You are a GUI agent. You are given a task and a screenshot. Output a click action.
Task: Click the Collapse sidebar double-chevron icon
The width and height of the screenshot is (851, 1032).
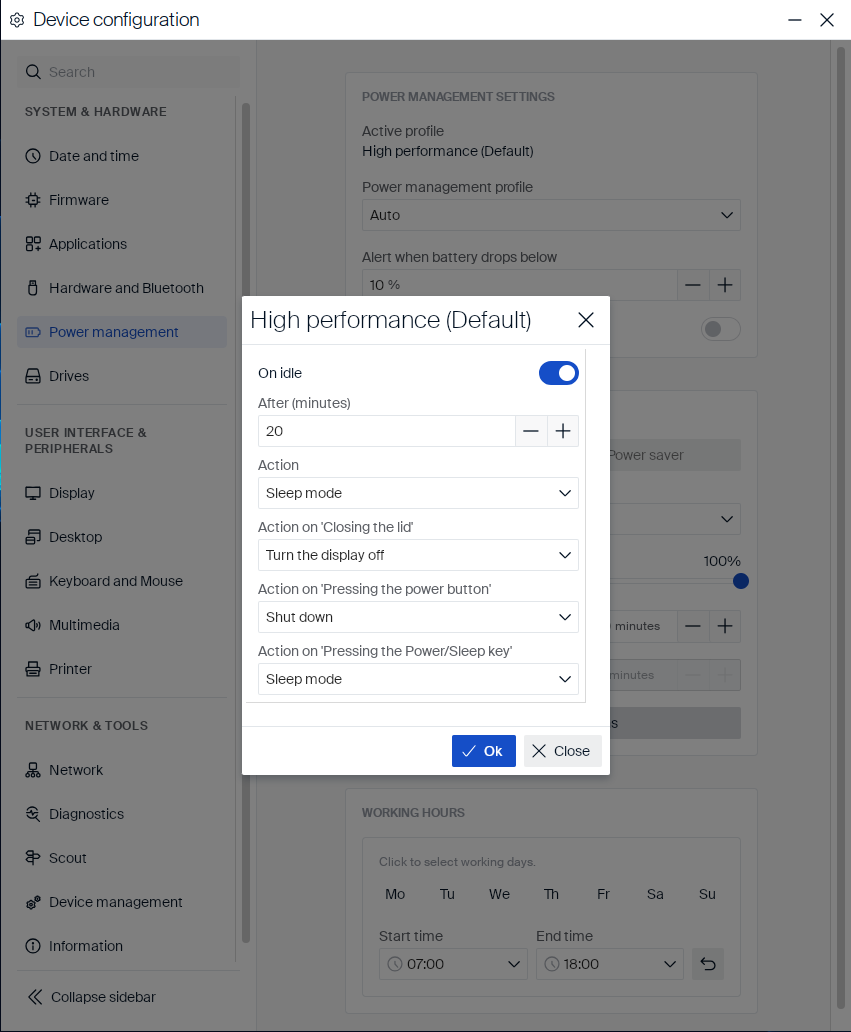tap(35, 997)
